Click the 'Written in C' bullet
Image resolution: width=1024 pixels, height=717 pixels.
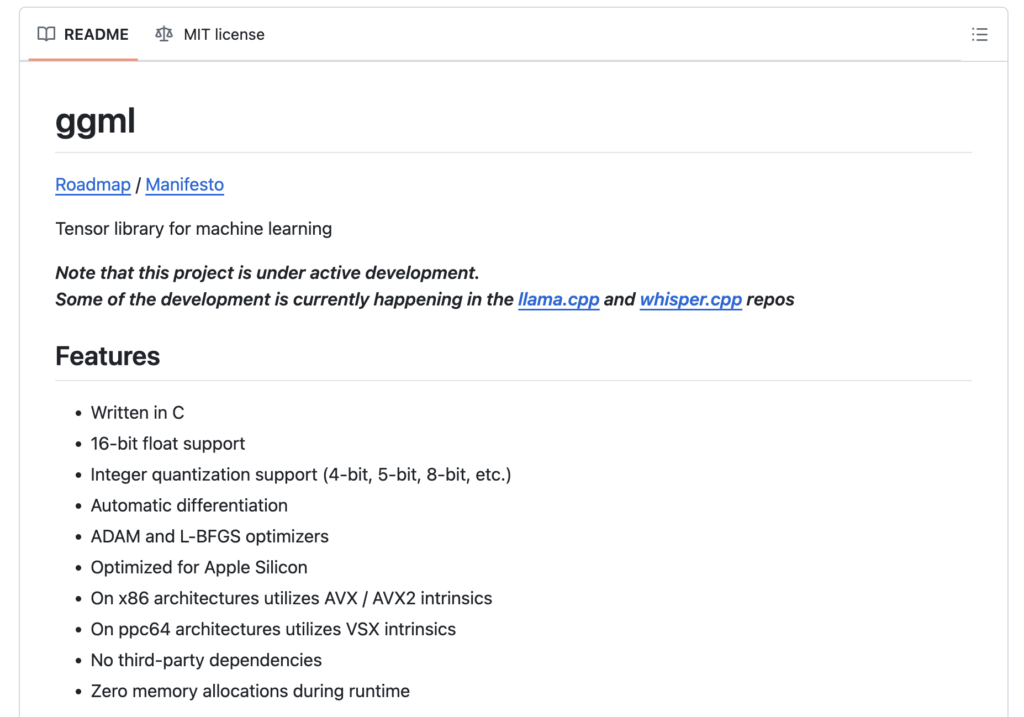point(138,413)
